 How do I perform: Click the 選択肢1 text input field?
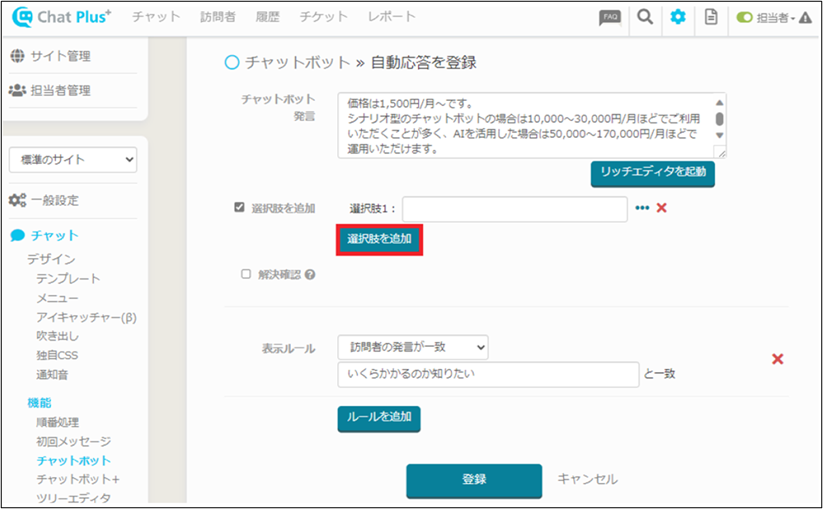515,209
